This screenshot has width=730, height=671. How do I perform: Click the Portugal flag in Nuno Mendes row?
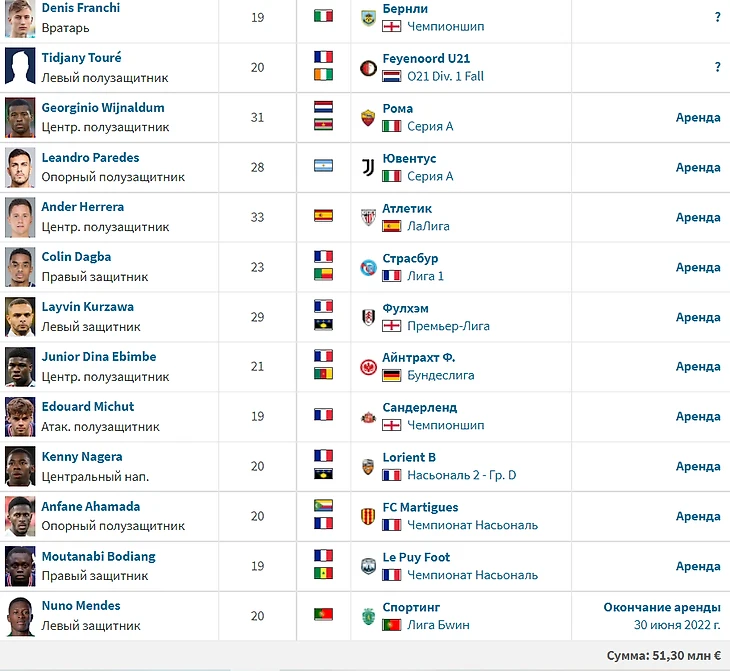(x=323, y=615)
